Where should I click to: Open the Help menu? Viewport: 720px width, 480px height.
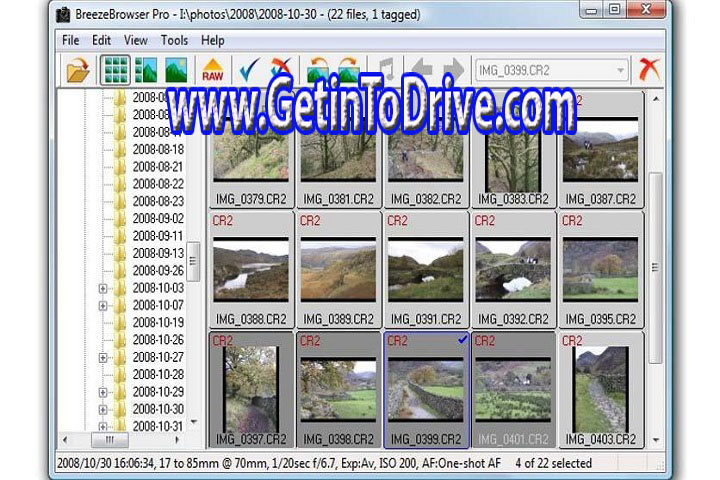pos(213,40)
